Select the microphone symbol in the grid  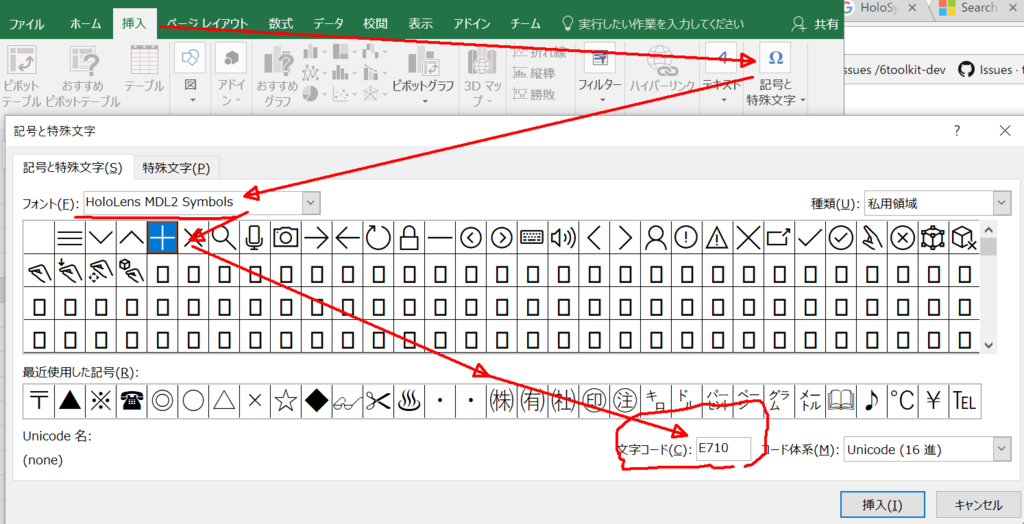pyautogui.click(x=255, y=238)
